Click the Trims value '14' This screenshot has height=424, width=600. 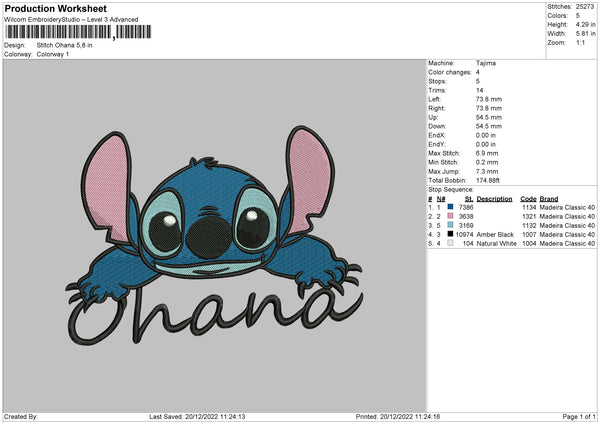[x=479, y=90]
